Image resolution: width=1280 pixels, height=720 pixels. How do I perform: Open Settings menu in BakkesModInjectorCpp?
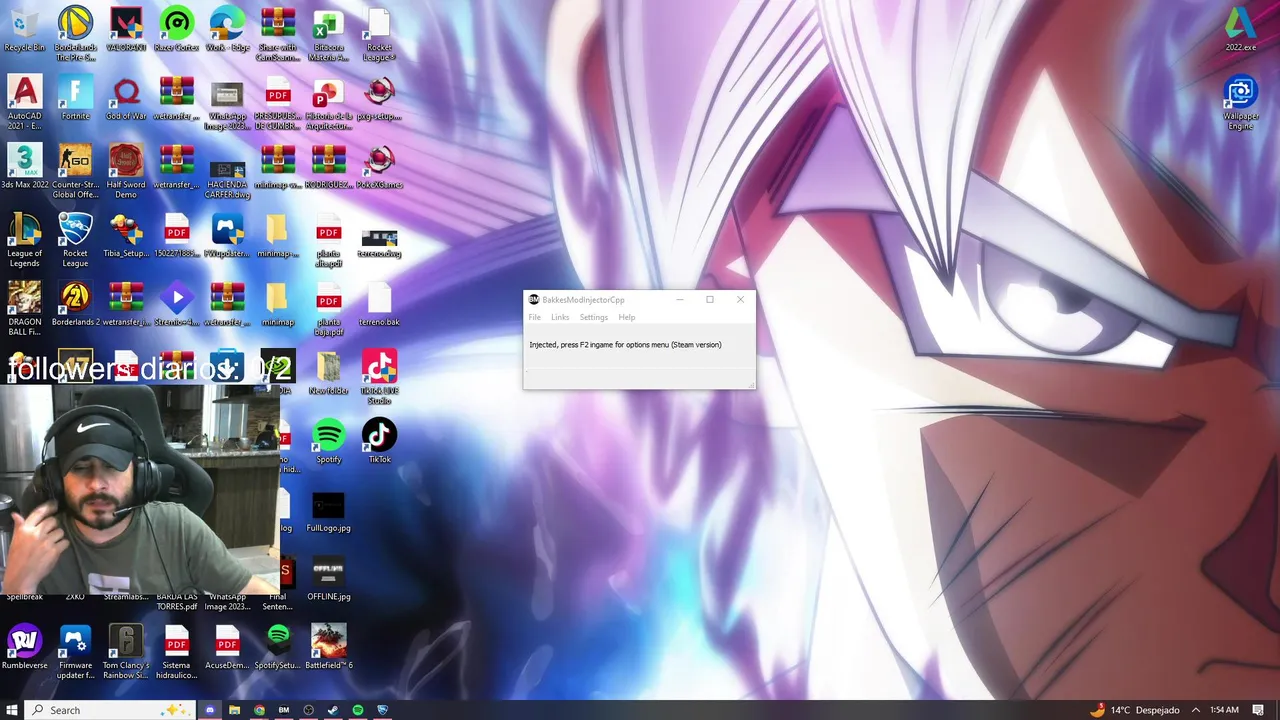(x=594, y=317)
